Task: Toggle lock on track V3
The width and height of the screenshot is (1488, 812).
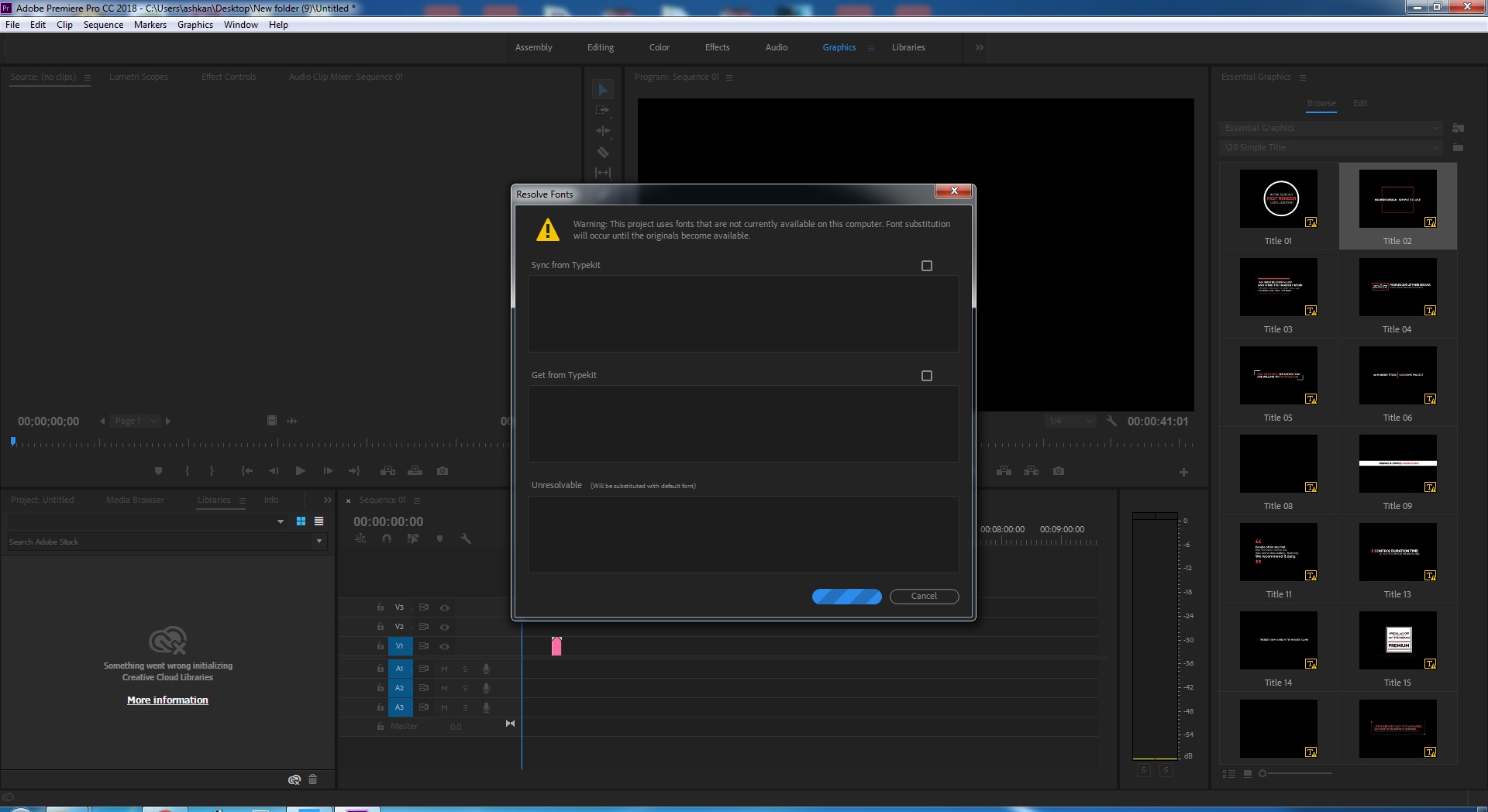Action: 381,607
